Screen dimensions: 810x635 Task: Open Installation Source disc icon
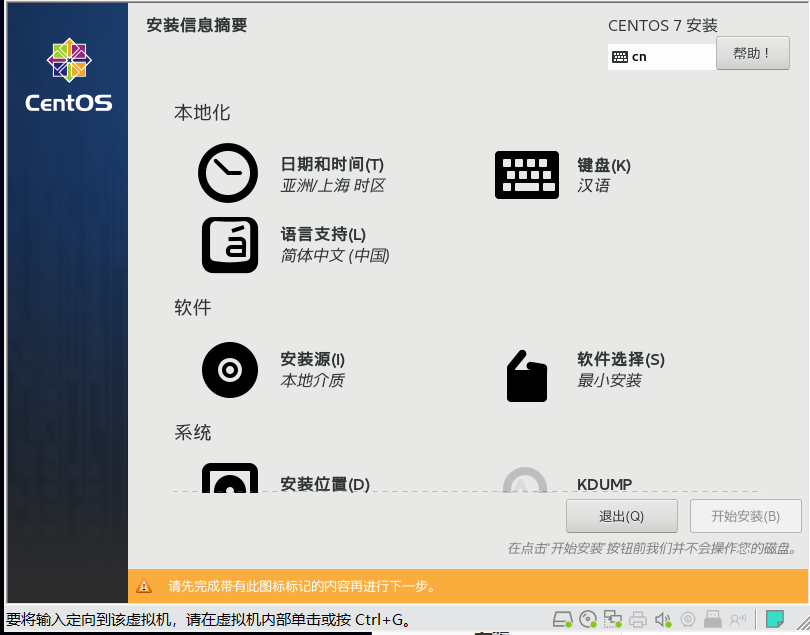(230, 369)
